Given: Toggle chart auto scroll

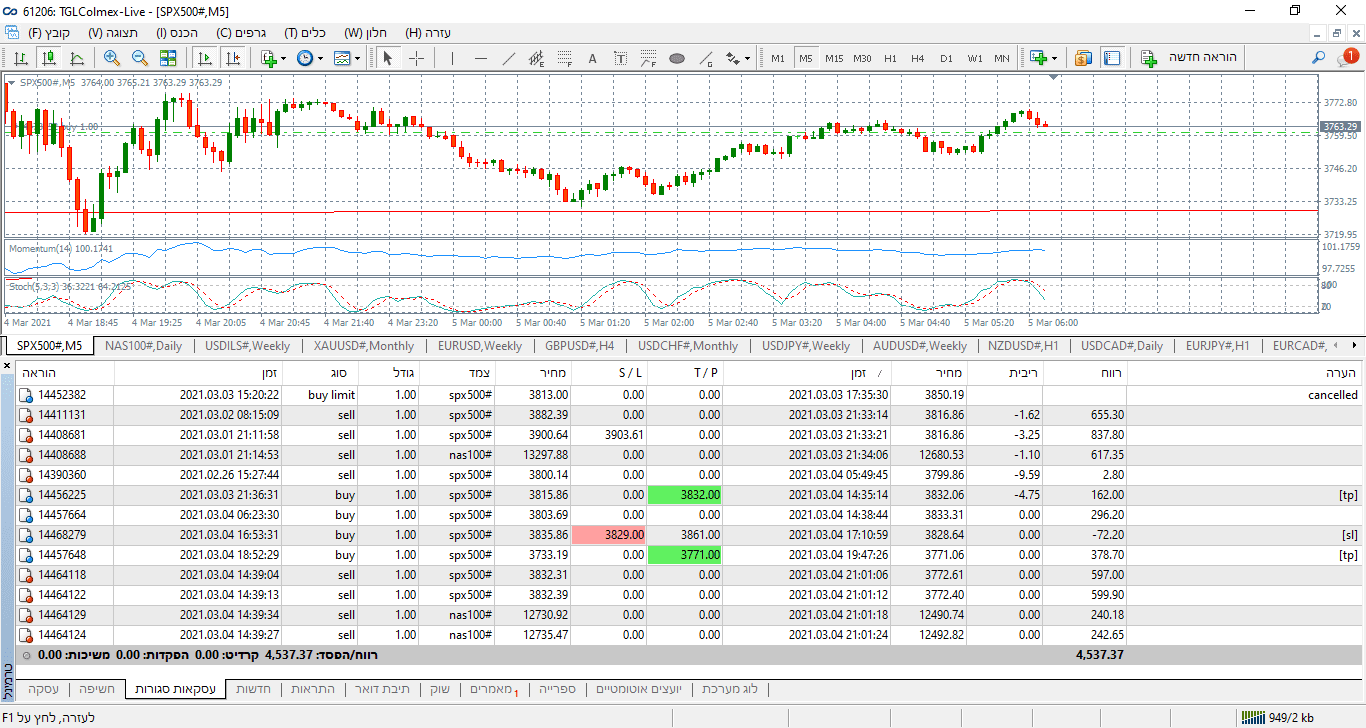Looking at the screenshot, I should click(204, 58).
